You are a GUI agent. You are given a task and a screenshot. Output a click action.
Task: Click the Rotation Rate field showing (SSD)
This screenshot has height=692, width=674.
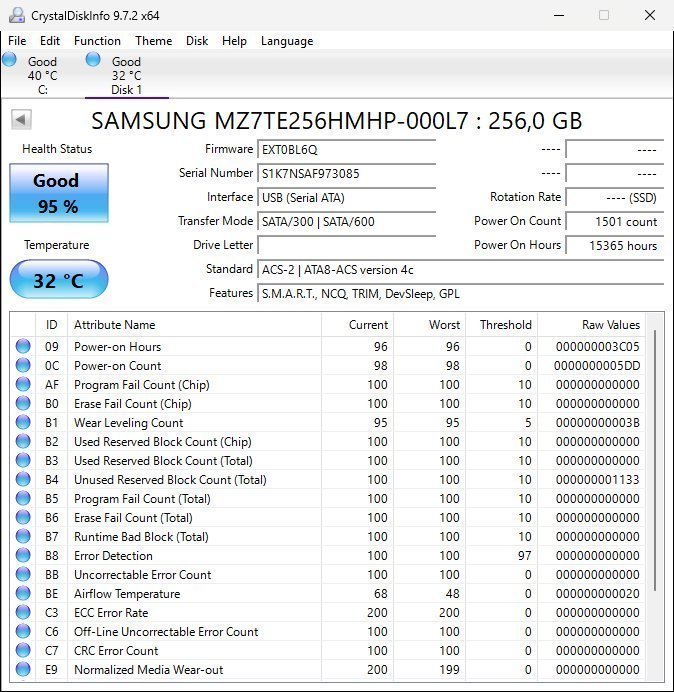coord(614,197)
